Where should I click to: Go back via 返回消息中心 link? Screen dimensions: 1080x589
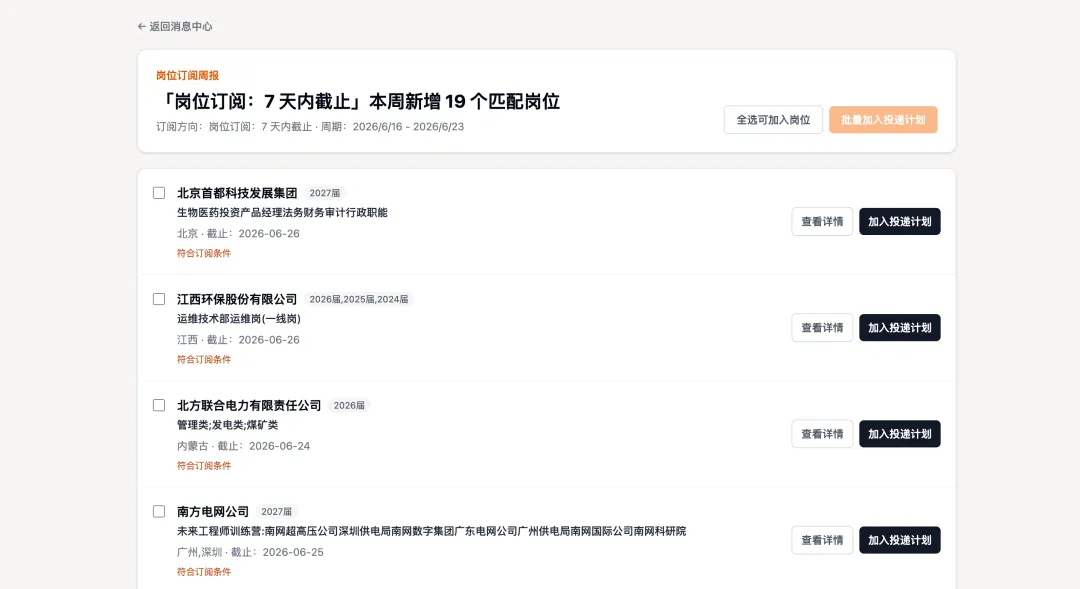coord(175,26)
